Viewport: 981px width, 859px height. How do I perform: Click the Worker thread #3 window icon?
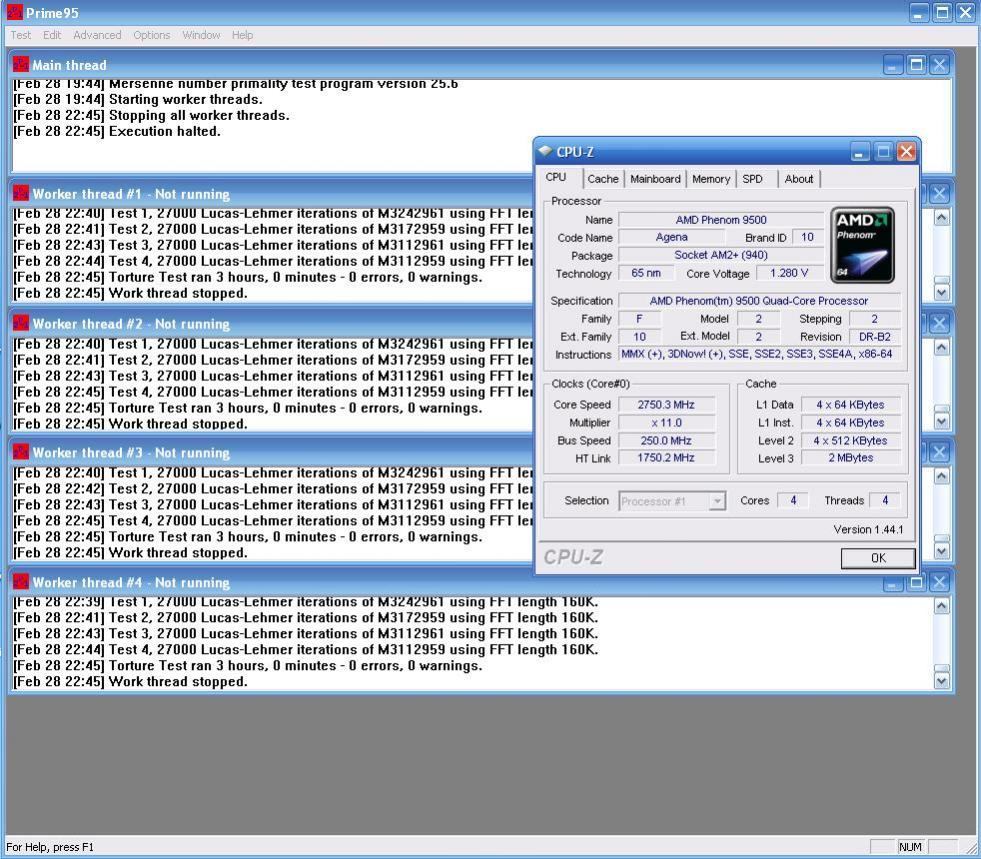(21, 452)
